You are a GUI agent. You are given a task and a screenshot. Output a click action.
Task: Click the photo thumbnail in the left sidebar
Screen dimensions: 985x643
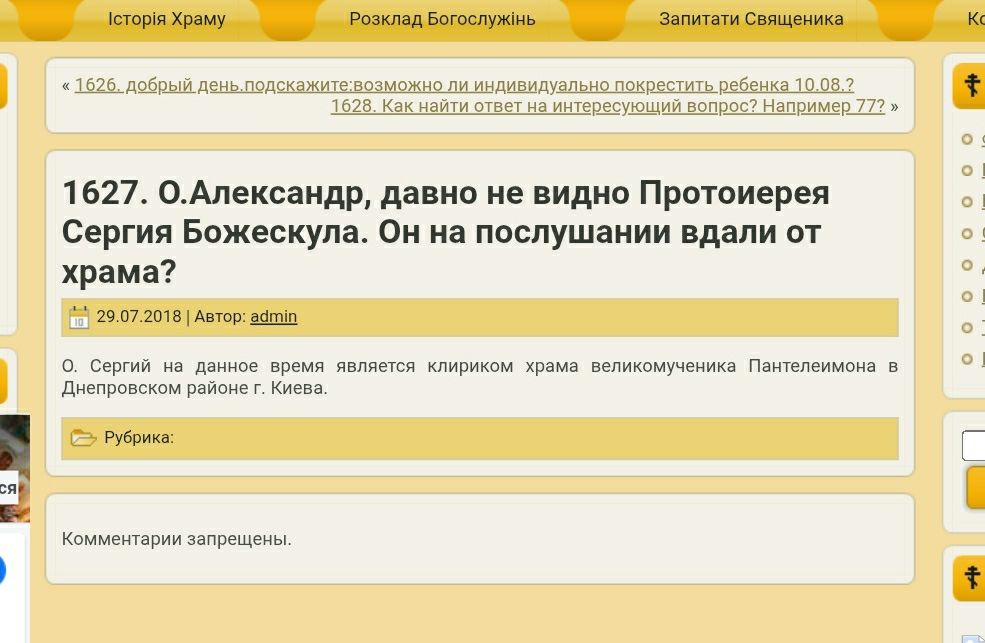pos(14,468)
